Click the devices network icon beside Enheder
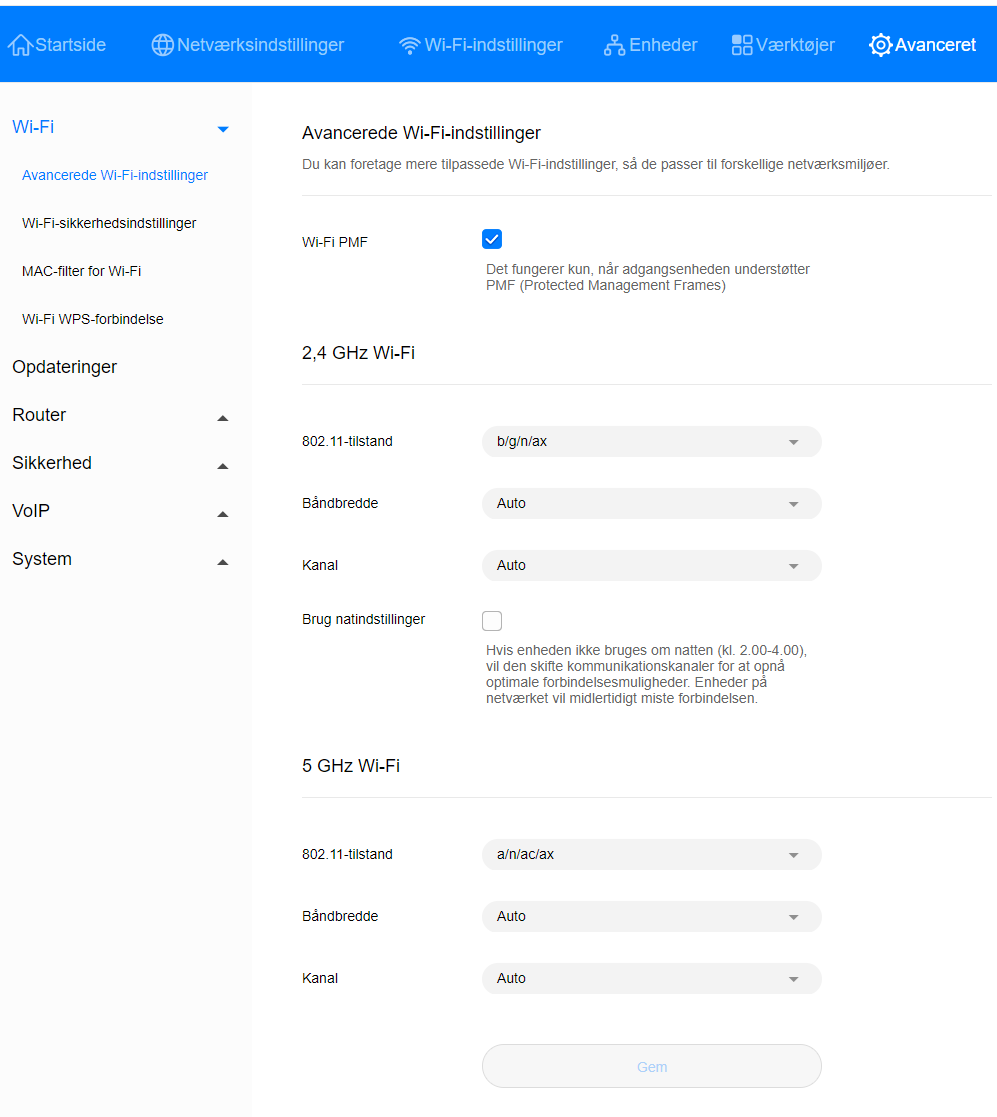Image resolution: width=997 pixels, height=1117 pixels. tap(614, 46)
